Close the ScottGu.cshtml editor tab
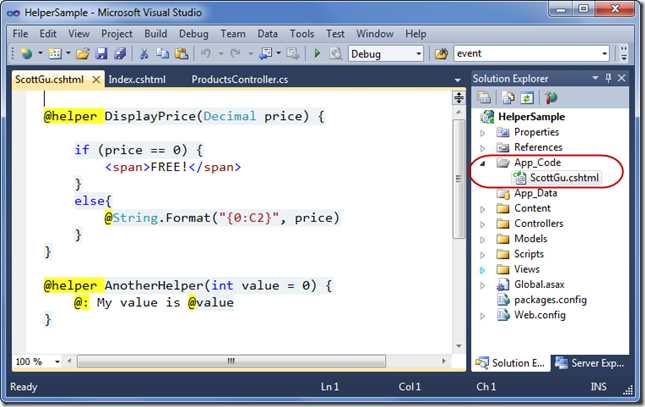The width and height of the screenshot is (645, 407). [96, 79]
